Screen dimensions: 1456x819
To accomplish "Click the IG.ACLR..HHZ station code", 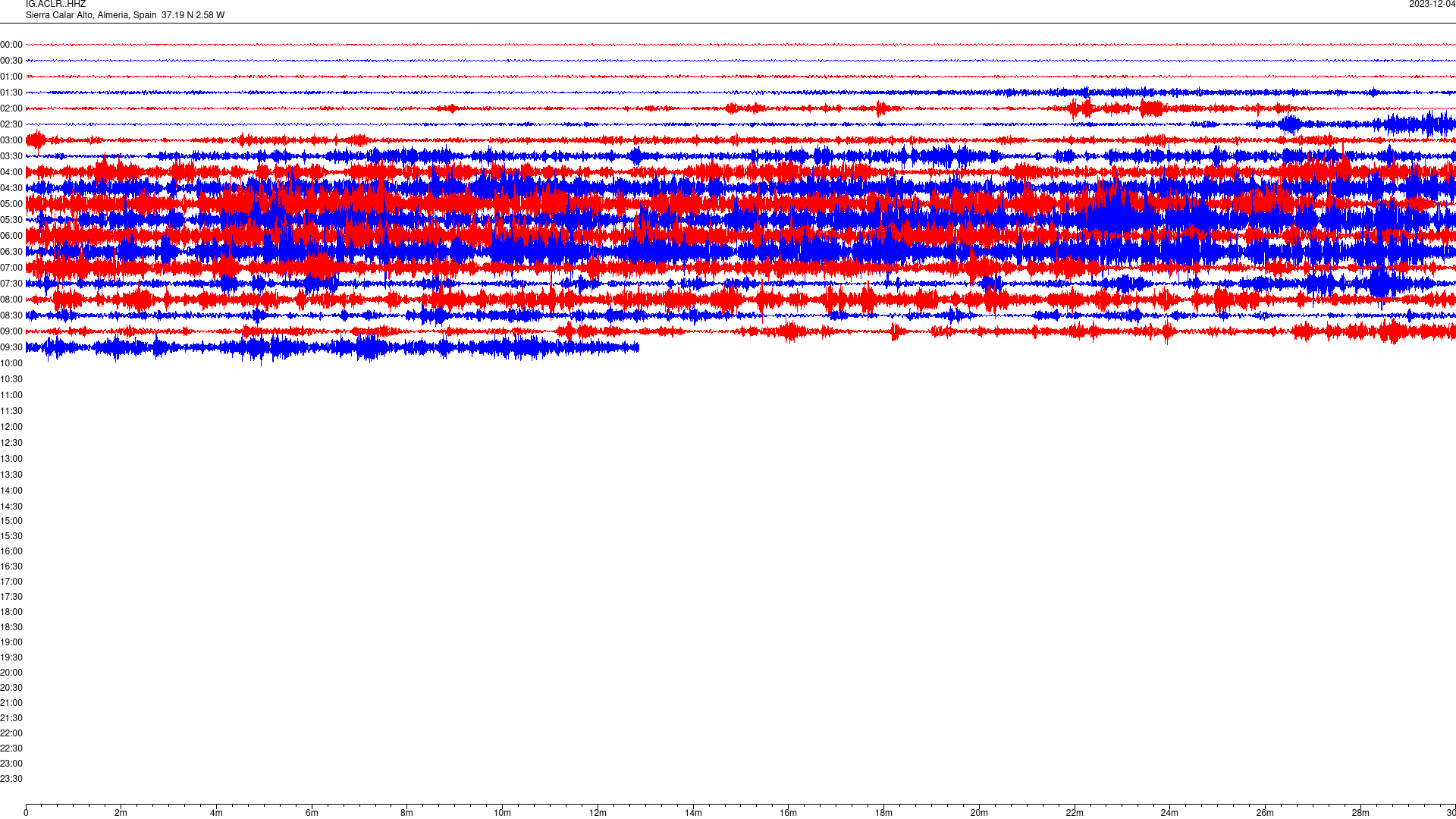I will [55, 5].
